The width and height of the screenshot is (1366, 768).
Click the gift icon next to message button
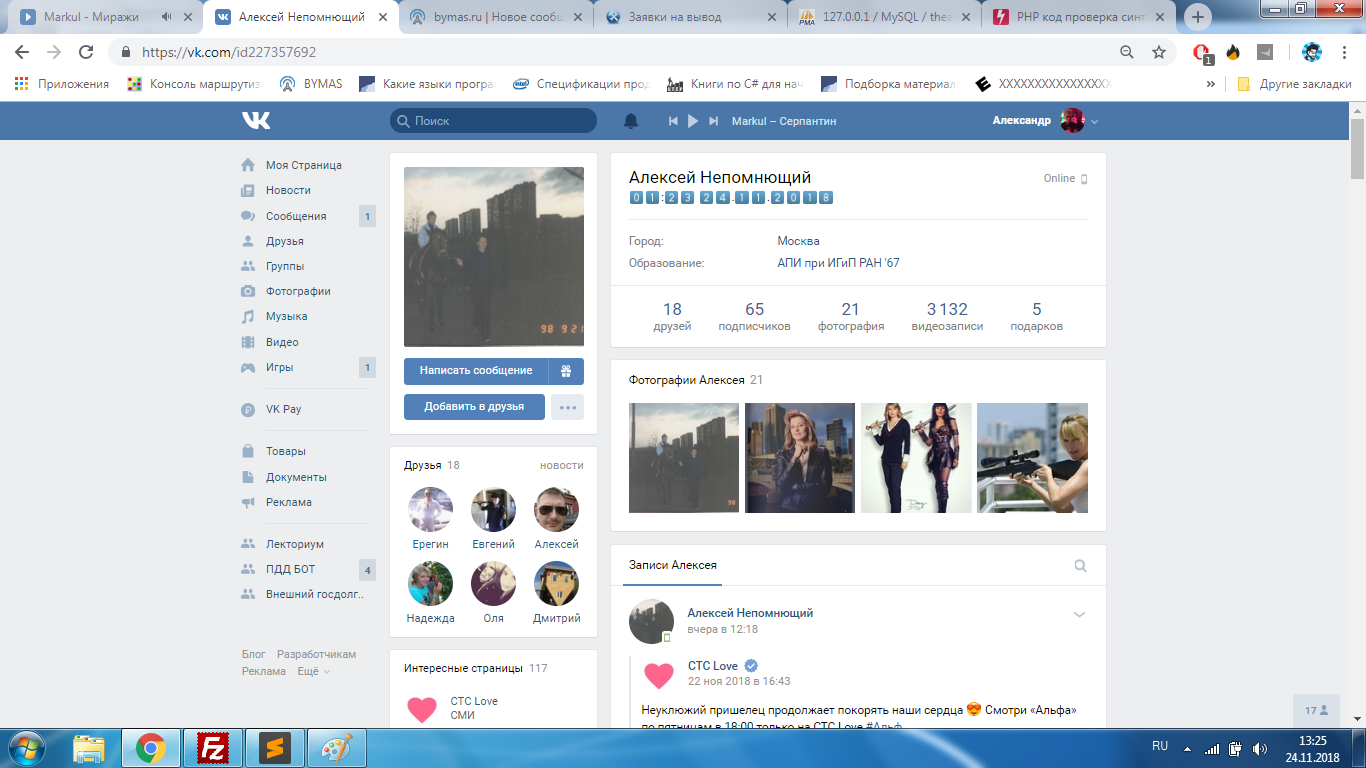coord(566,371)
